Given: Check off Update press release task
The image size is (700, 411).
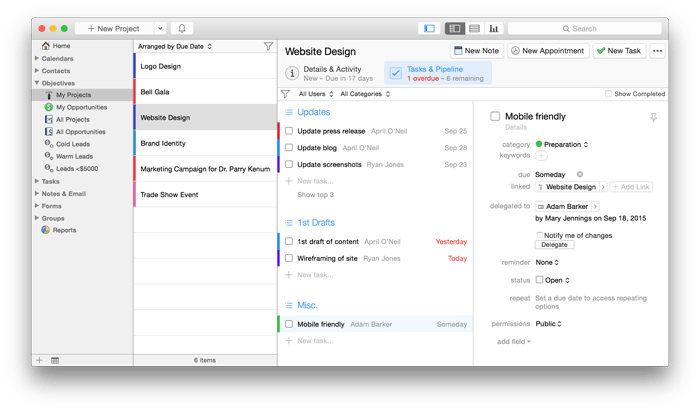Looking at the screenshot, I should [289, 131].
